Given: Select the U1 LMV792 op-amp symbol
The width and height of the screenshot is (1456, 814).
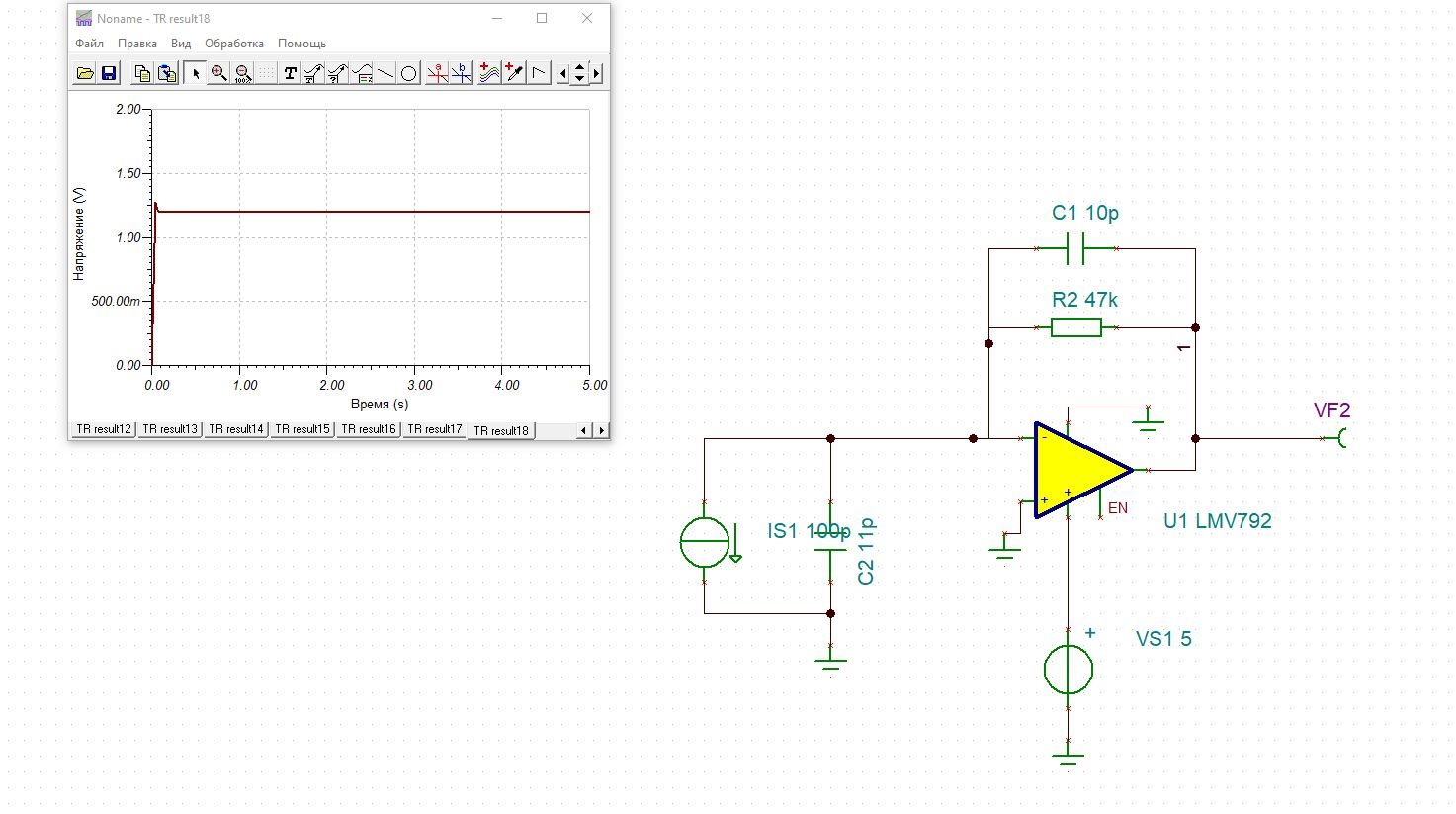Looking at the screenshot, I should 1083,471.
